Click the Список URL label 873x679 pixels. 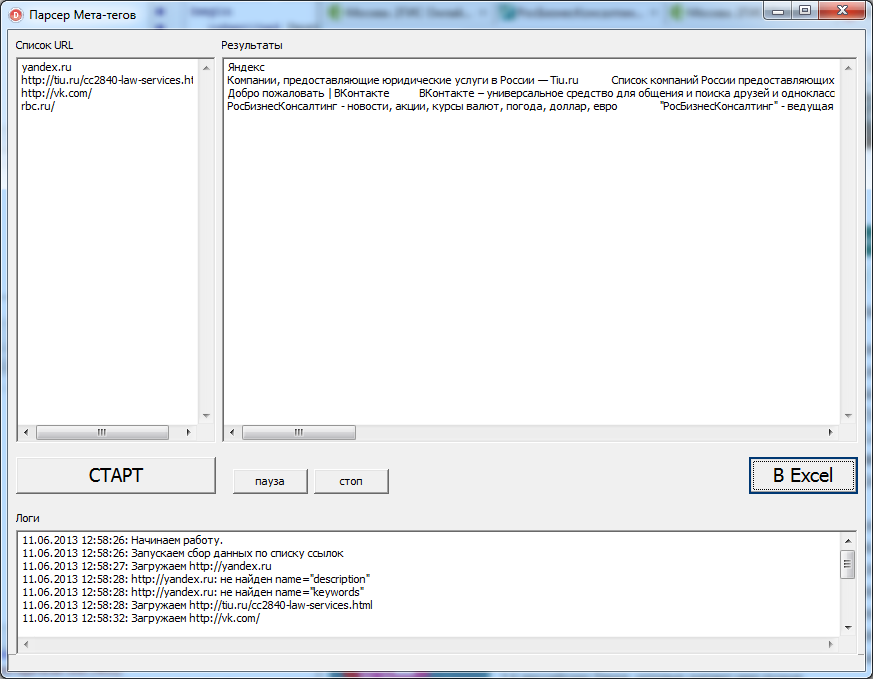[x=44, y=46]
